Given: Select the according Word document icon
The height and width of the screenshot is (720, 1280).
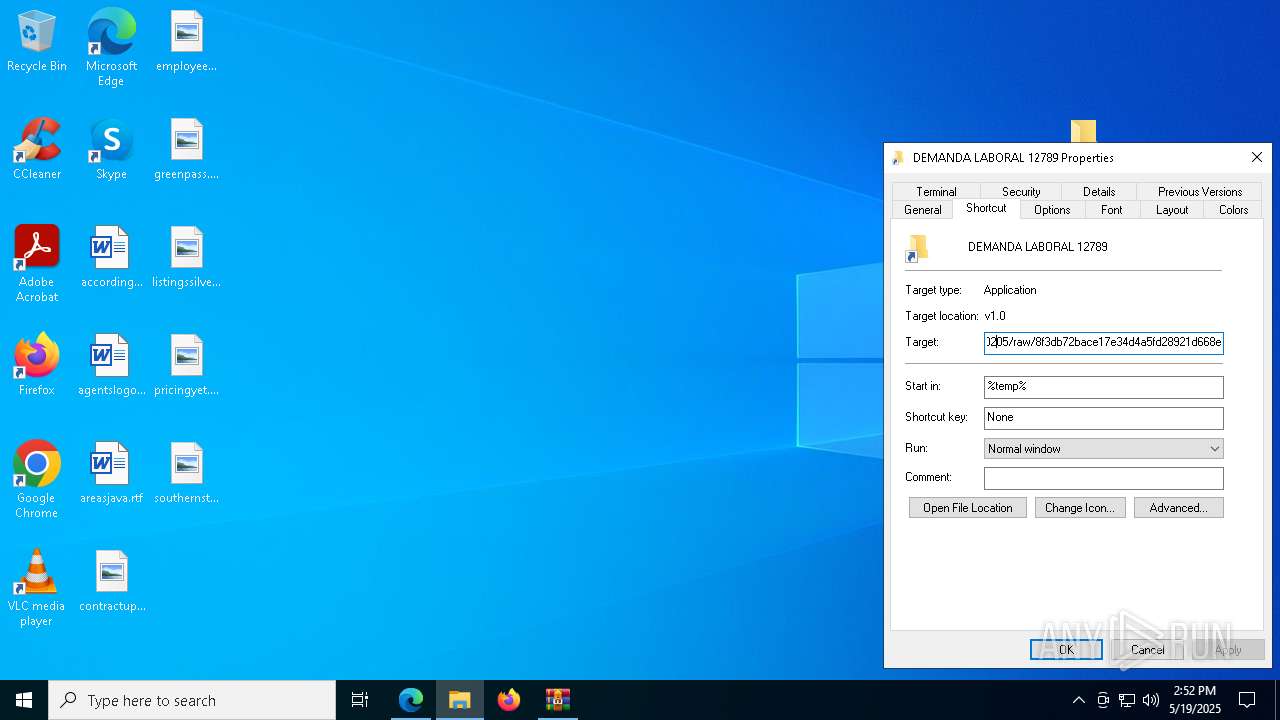Looking at the screenshot, I should point(111,258).
